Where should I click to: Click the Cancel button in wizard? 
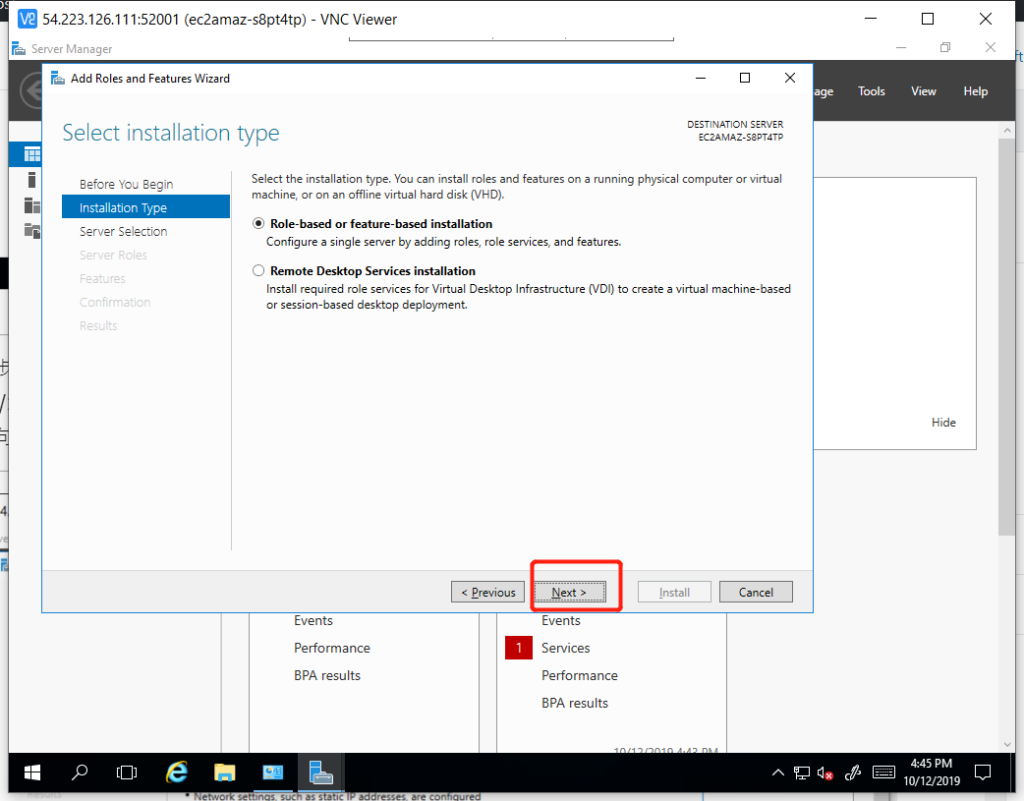[x=755, y=592]
